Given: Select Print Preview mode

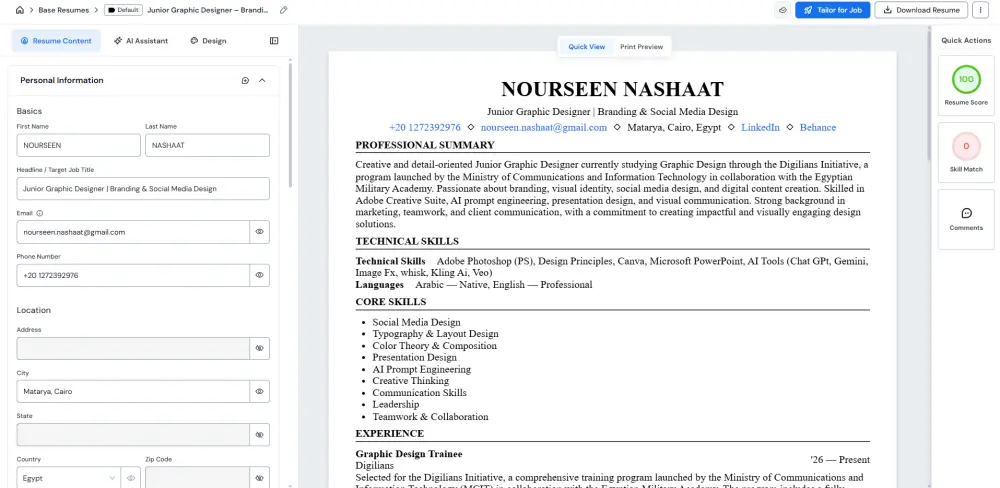Looking at the screenshot, I should pyautogui.click(x=642, y=47).
